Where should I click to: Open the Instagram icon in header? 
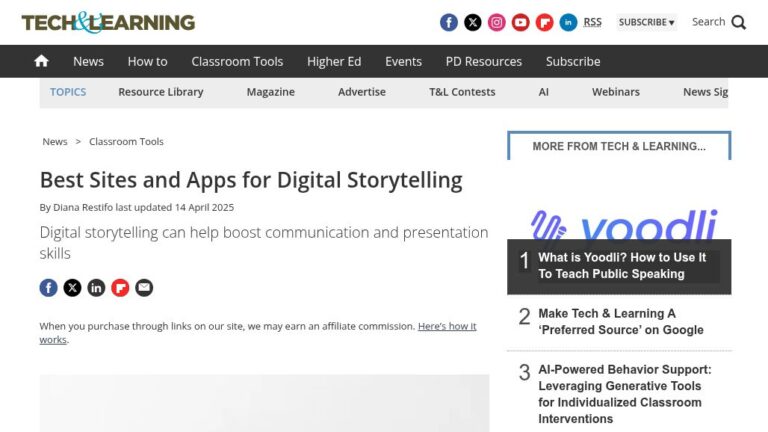click(497, 23)
